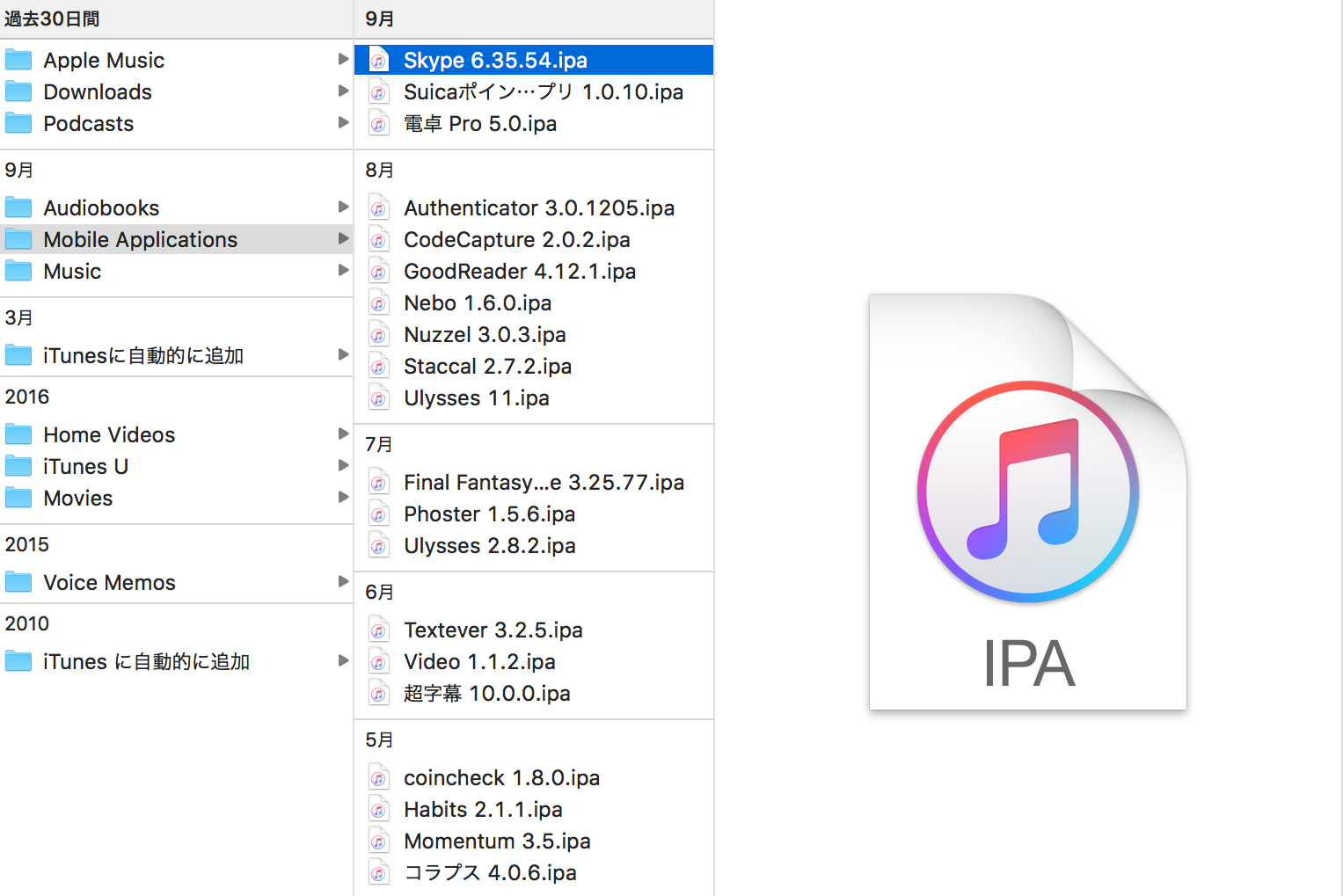The height and width of the screenshot is (896, 1343).
Task: Expand the Home Videos folder arrow
Action: point(343,433)
